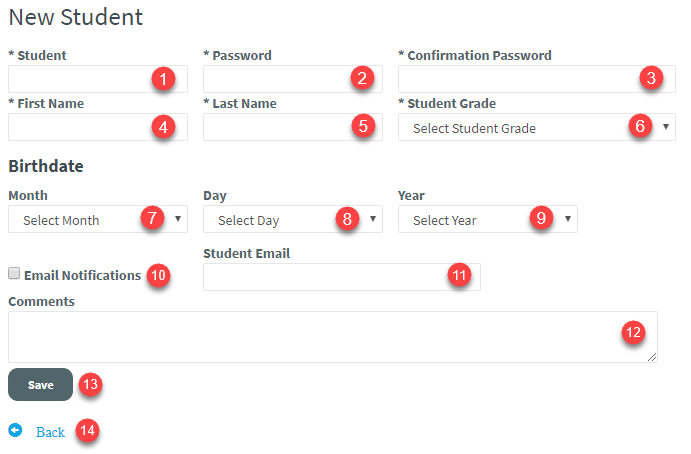Click the red number 13 badge beside Save
This screenshot has width=691, height=454.
point(90,383)
